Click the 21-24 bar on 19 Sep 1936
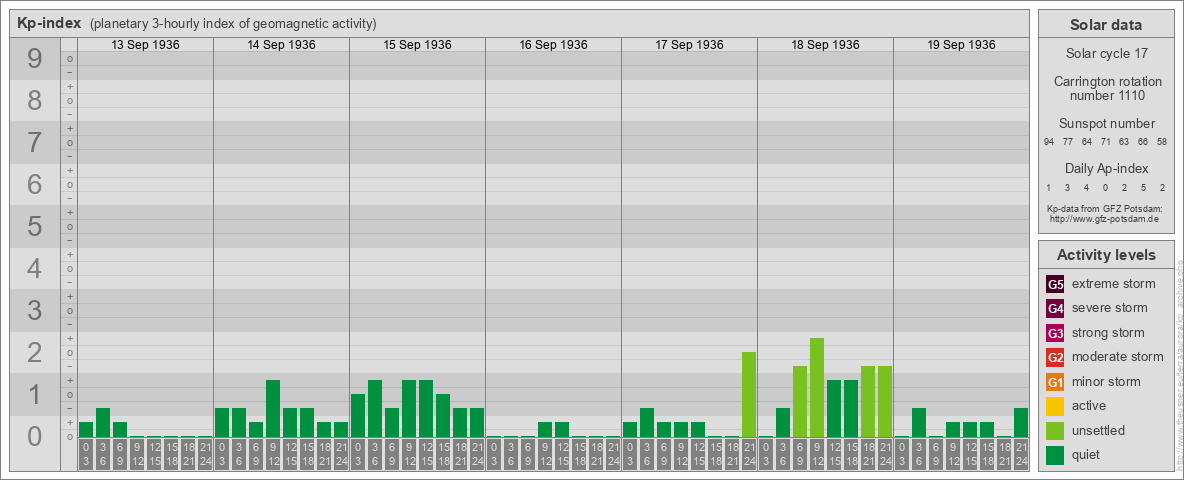Viewport: 1184px width, 480px height. (1021, 423)
